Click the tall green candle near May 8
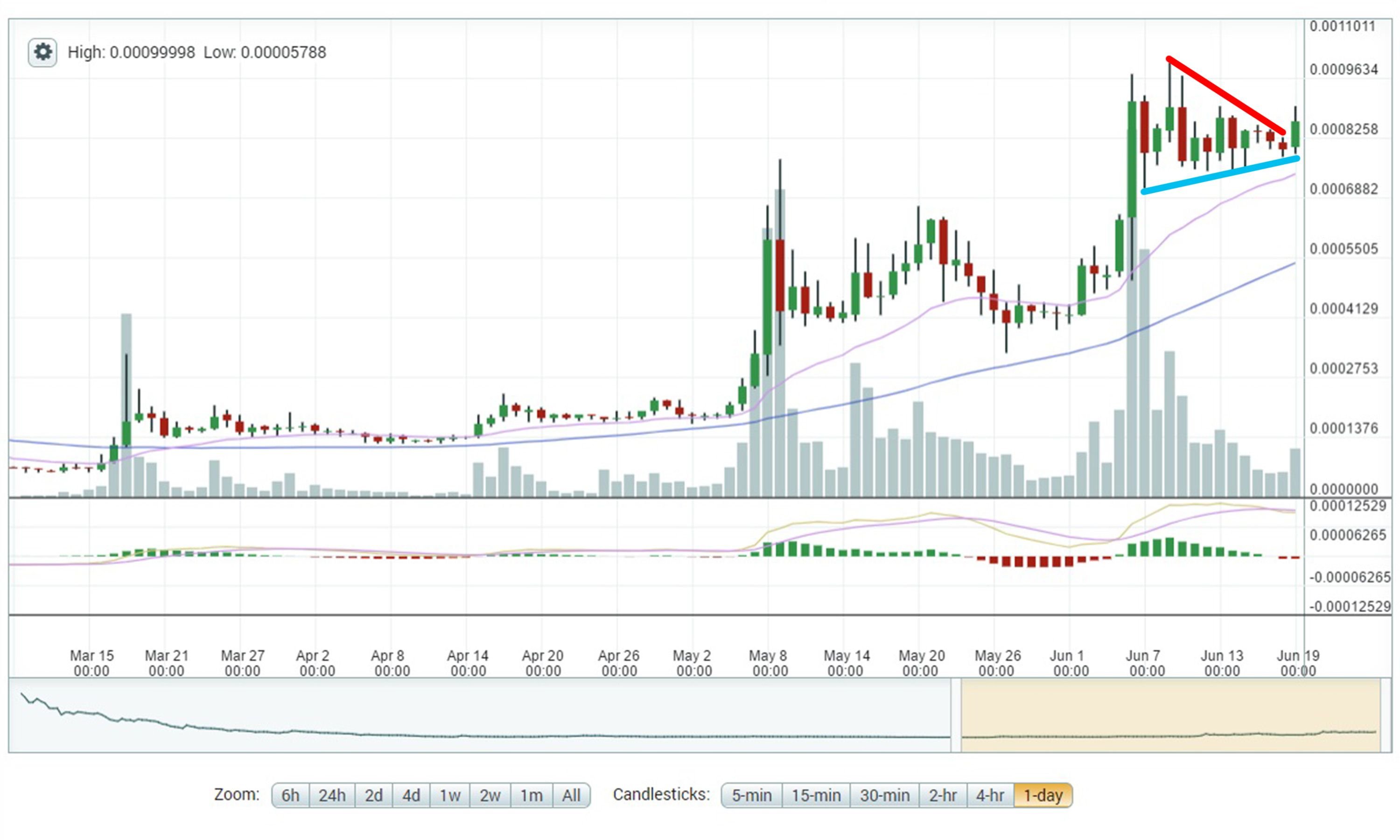 tap(768, 297)
